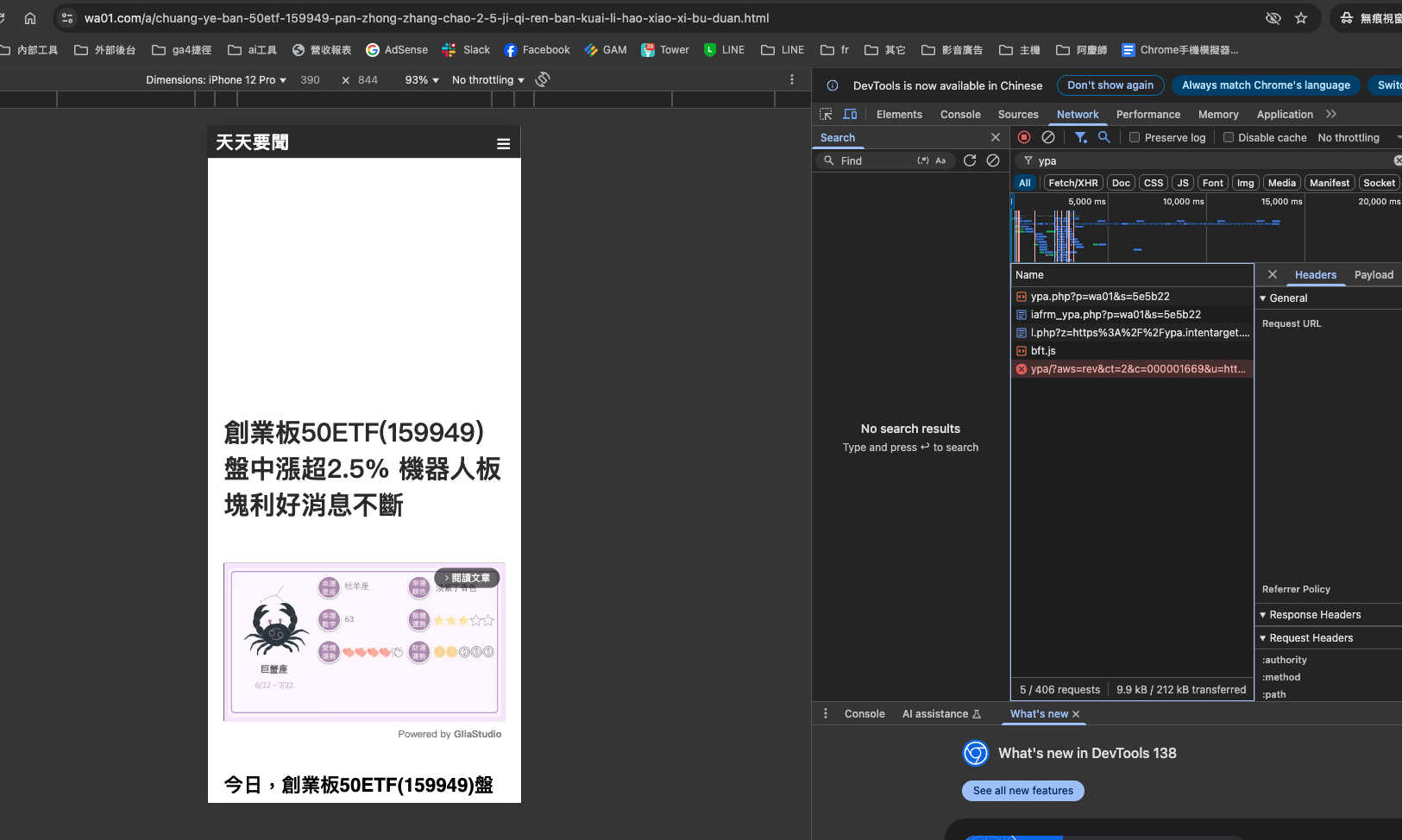Click the inspect element picker icon
The image size is (1402, 840).
(826, 114)
